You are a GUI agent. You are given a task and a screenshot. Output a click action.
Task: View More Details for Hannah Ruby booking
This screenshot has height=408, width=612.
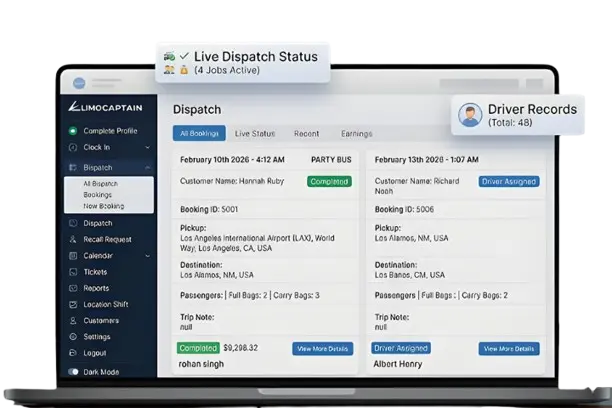[x=322, y=349]
